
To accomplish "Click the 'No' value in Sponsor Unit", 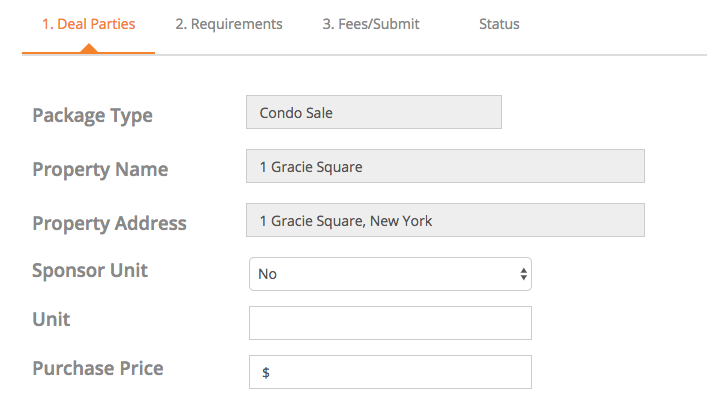I will pos(267,273).
